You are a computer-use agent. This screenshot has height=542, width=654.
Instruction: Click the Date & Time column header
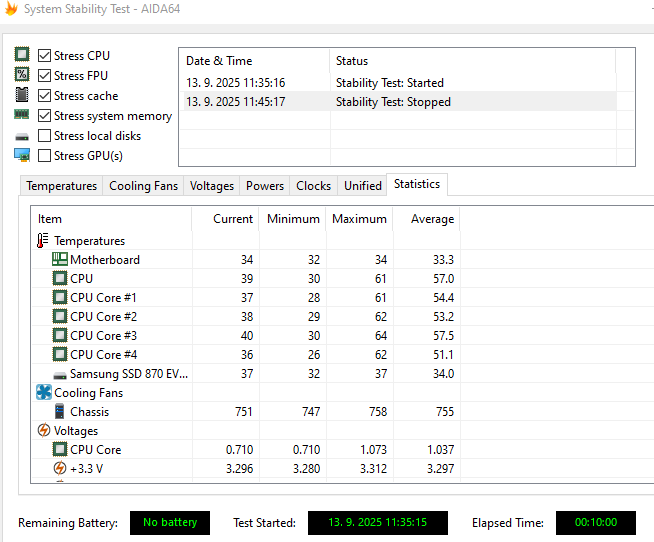coord(219,61)
